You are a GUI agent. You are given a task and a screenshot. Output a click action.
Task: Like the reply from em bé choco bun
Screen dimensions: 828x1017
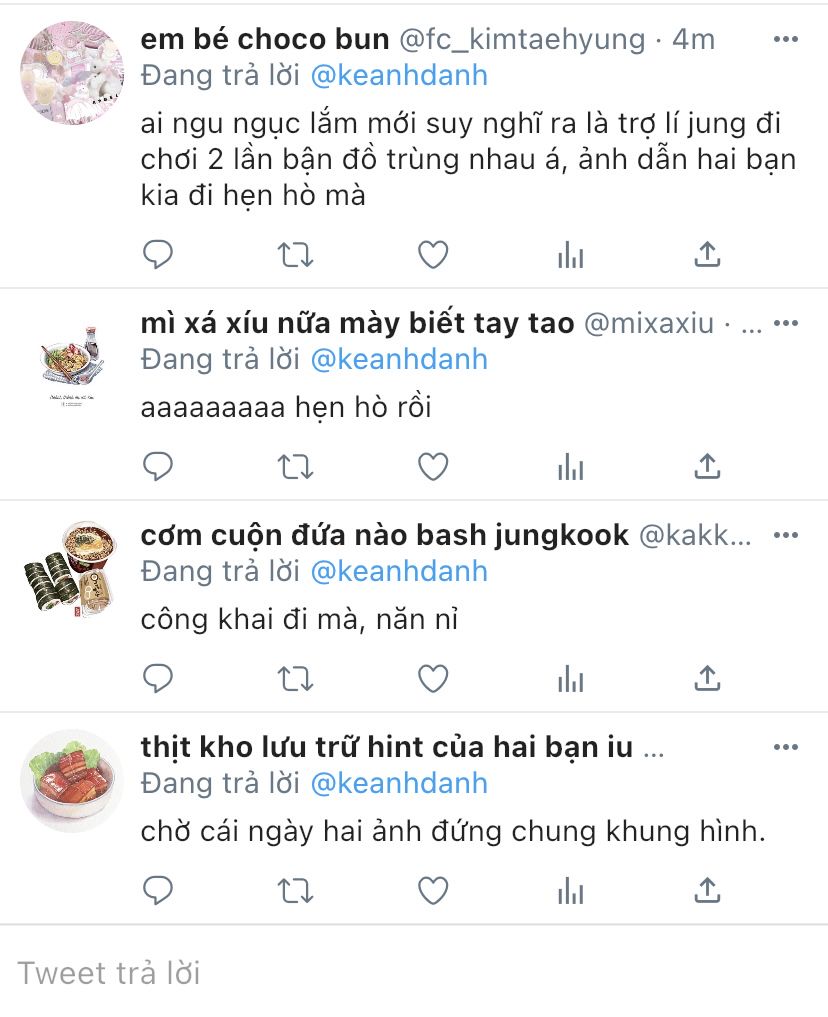432,254
